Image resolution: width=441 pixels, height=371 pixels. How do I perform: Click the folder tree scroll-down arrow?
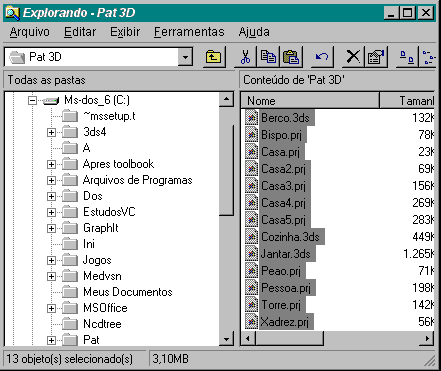227,339
